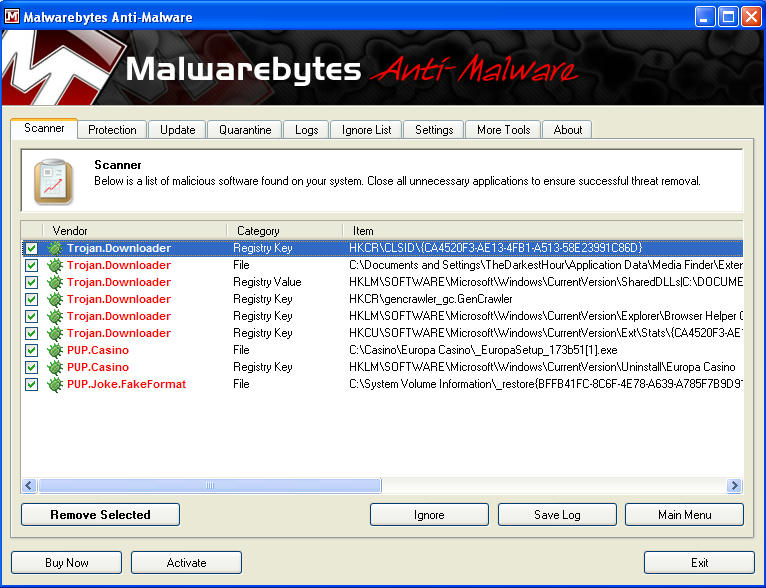
Task: Select the Scanner tab
Action: coord(44,128)
